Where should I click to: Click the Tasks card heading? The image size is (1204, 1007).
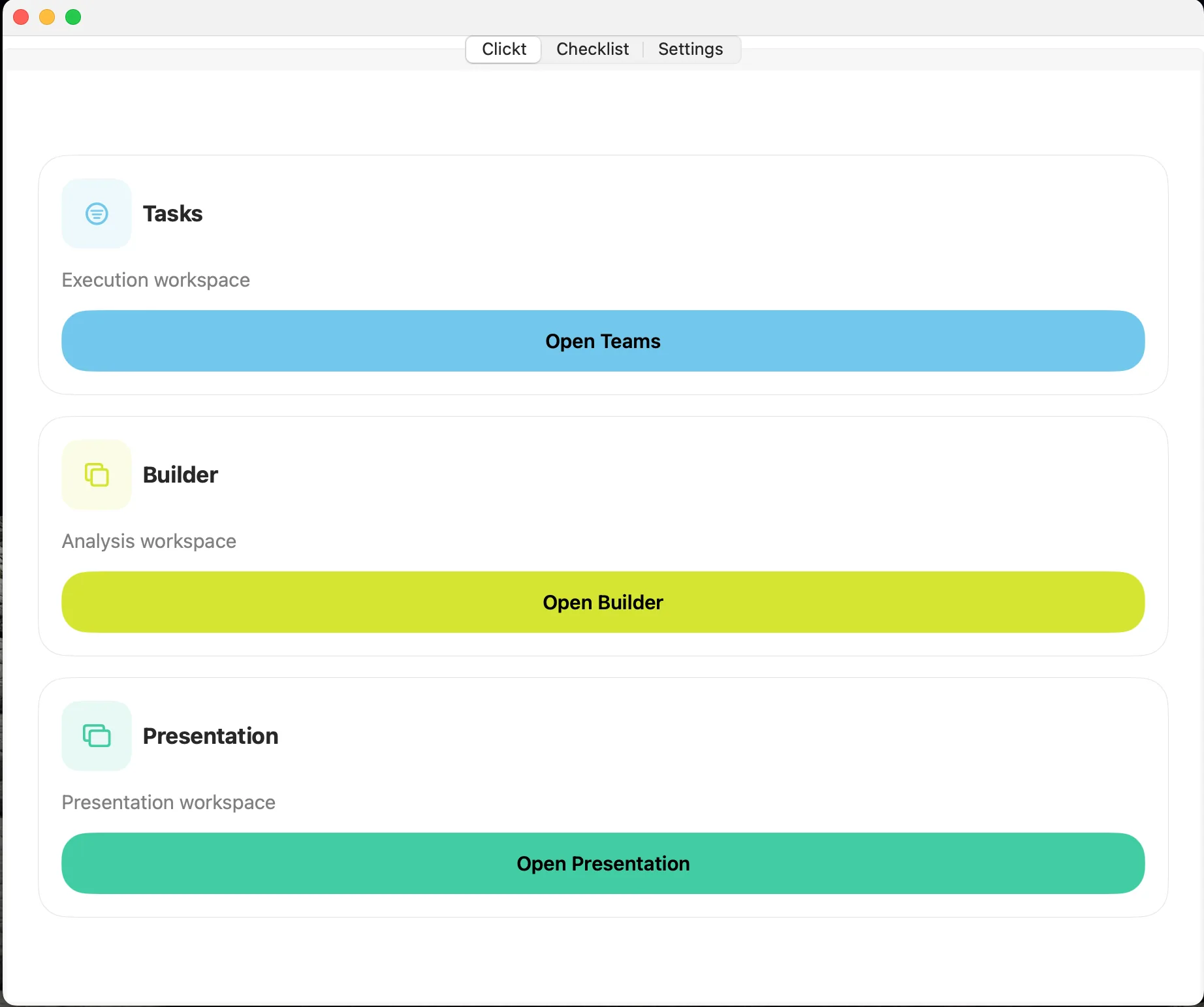tap(172, 214)
